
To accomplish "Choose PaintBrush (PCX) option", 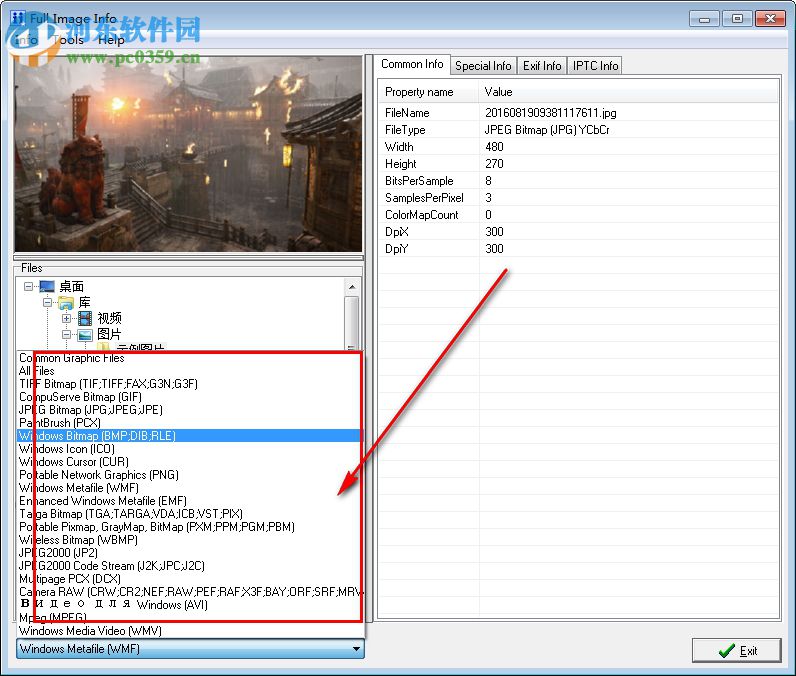I will point(190,423).
